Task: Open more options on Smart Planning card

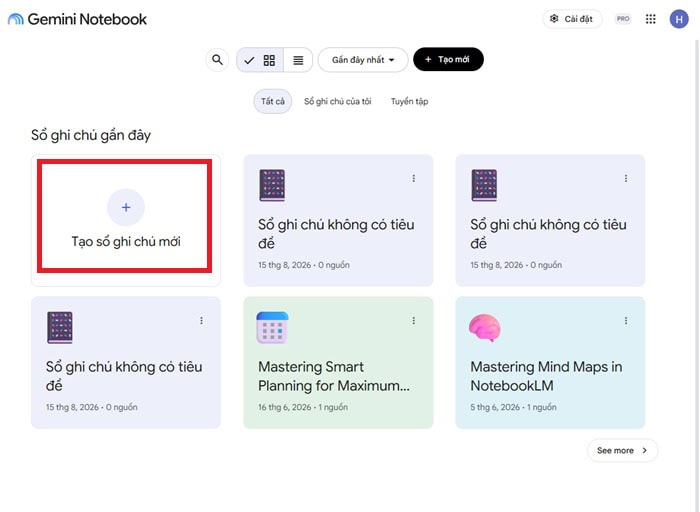Action: point(414,321)
